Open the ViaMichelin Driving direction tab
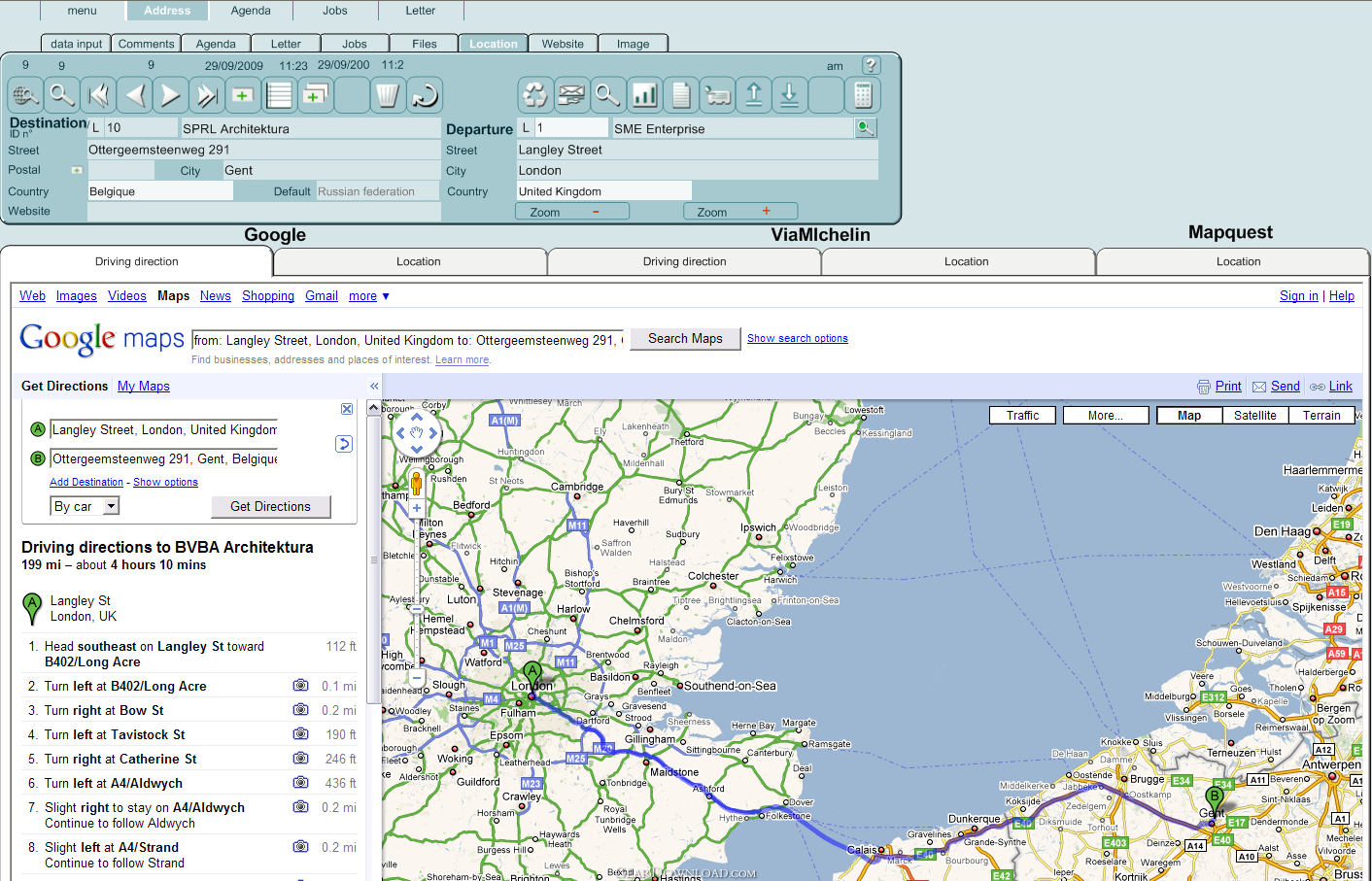 (684, 261)
